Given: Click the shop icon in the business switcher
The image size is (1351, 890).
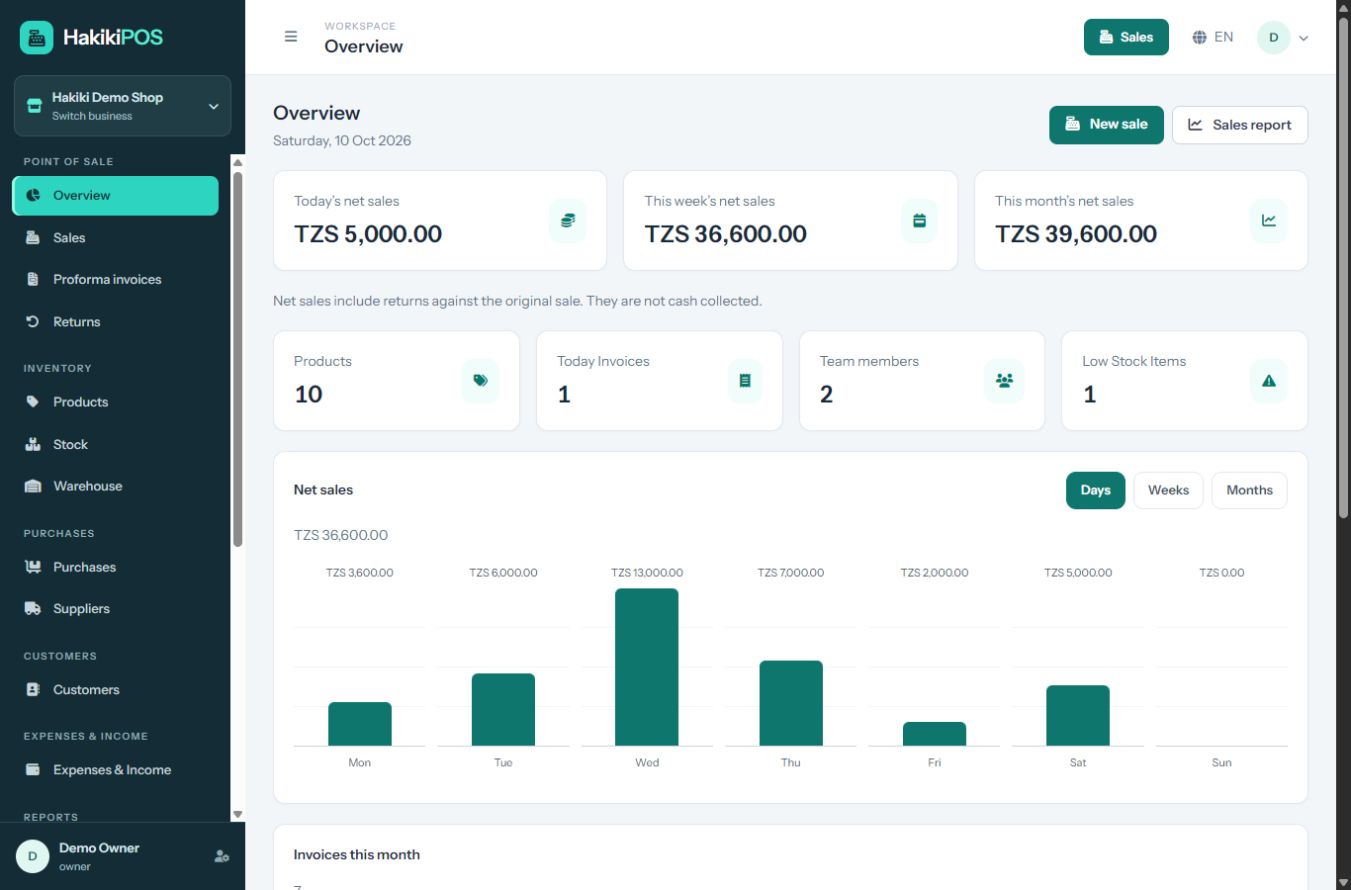Looking at the screenshot, I should 34,106.
